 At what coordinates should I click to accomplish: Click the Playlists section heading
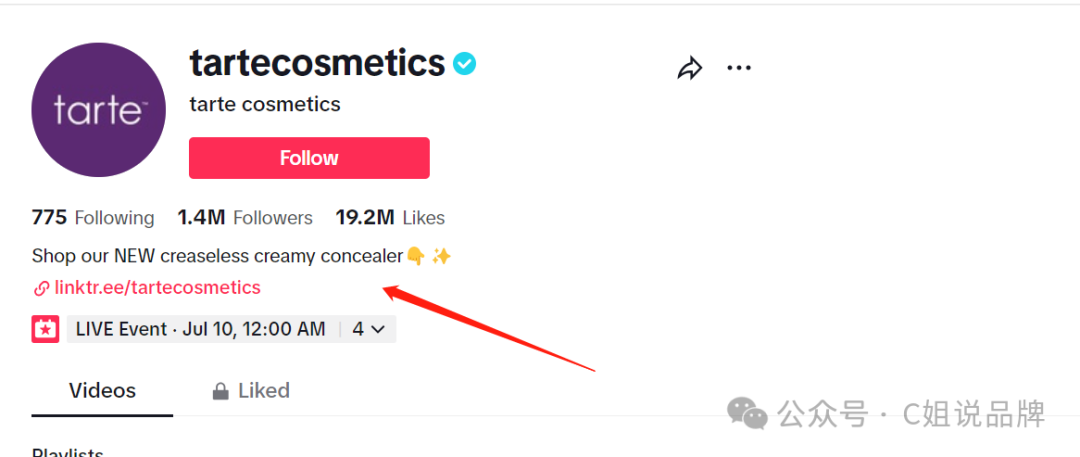(68, 452)
